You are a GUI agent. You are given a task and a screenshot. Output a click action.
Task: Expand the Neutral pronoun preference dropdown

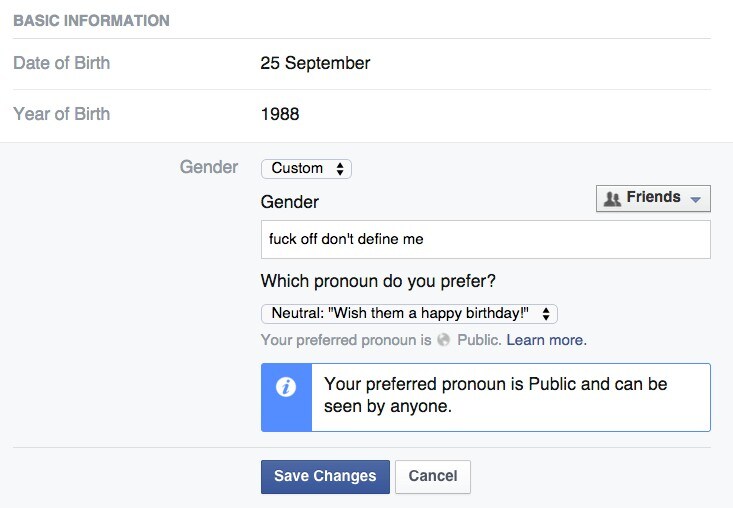coord(409,314)
